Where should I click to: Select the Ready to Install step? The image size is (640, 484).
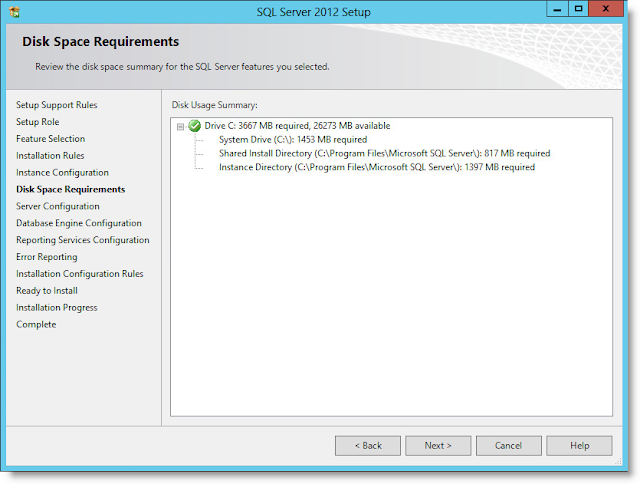tap(47, 291)
